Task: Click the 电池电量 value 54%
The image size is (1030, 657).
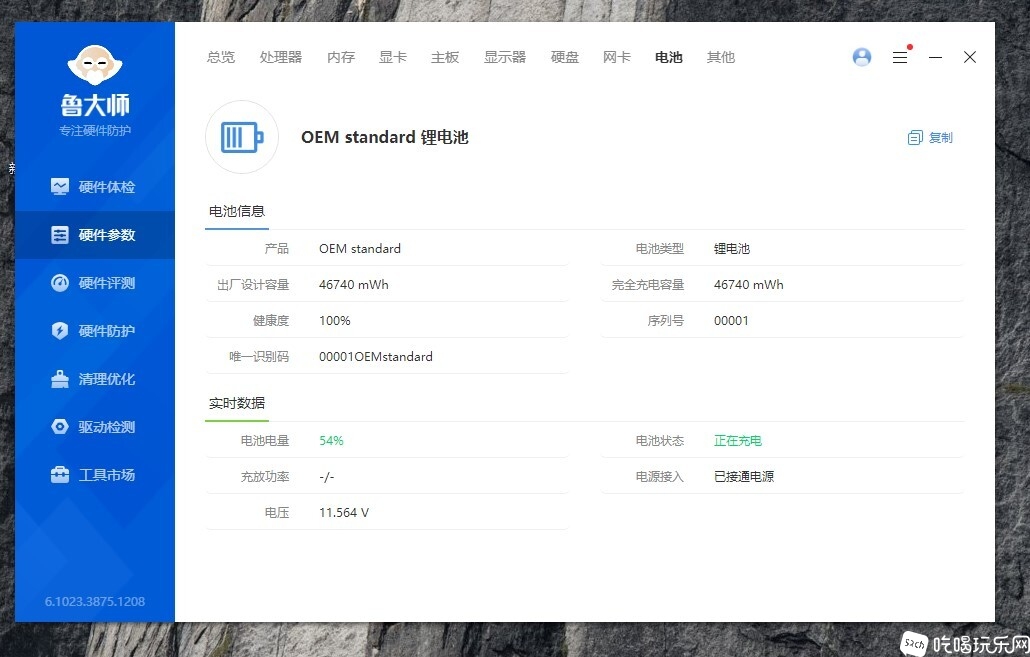Action: tap(331, 440)
